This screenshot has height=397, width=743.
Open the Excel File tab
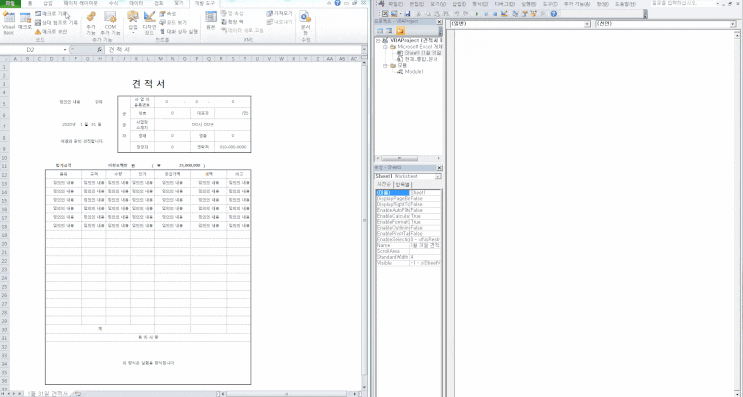(10, 3)
